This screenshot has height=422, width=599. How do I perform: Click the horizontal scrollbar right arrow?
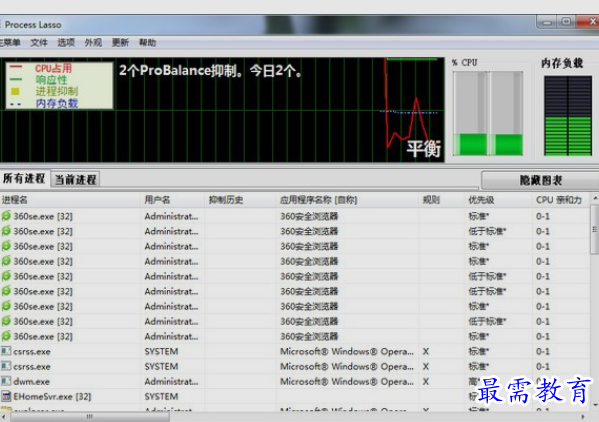click(583, 417)
